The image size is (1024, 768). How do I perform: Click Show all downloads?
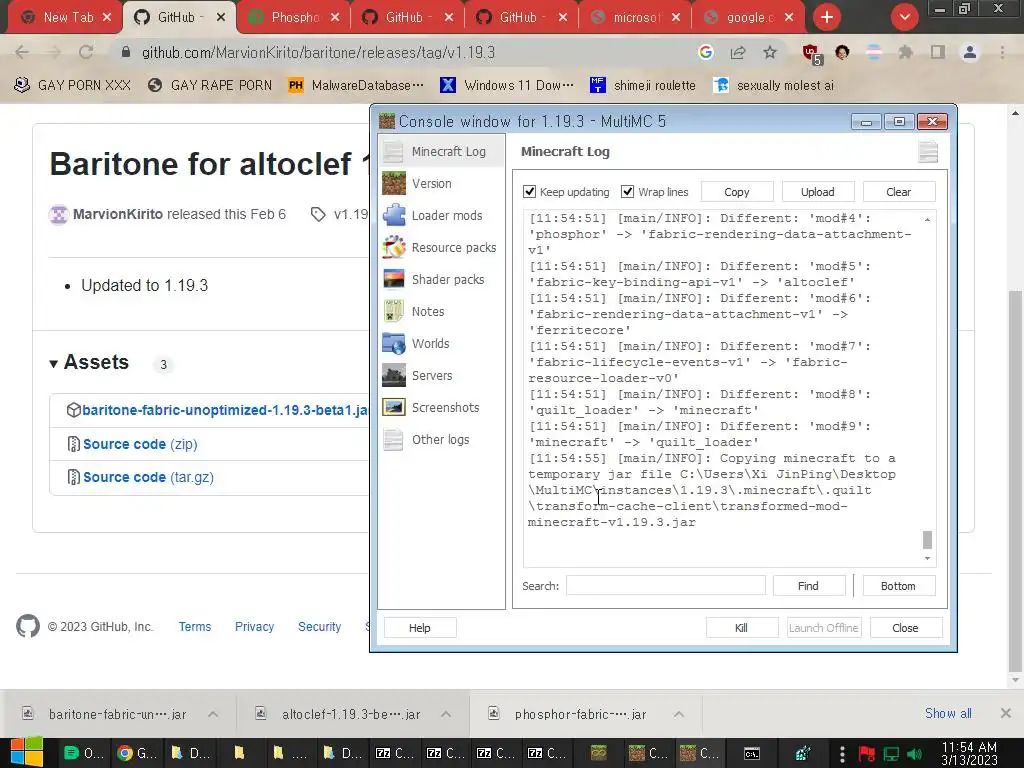click(948, 714)
